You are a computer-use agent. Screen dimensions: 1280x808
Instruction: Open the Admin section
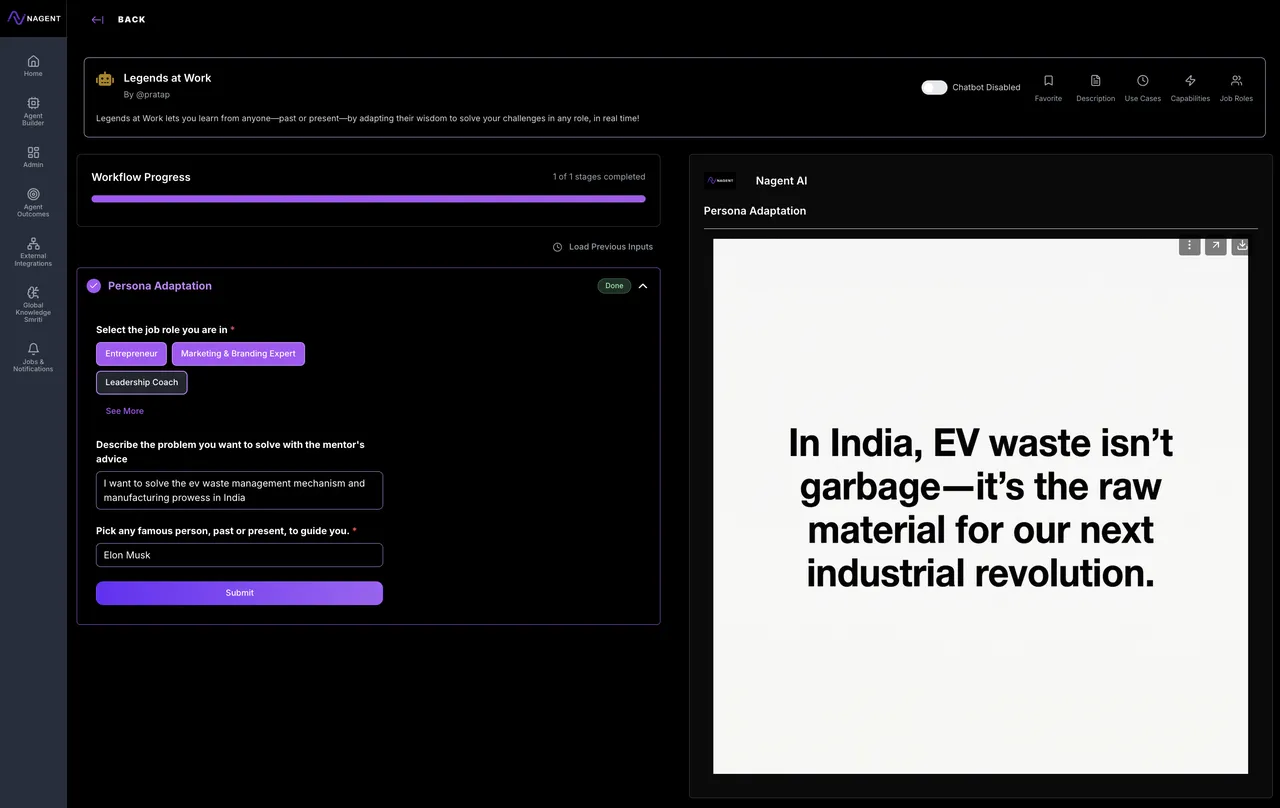pyautogui.click(x=33, y=157)
